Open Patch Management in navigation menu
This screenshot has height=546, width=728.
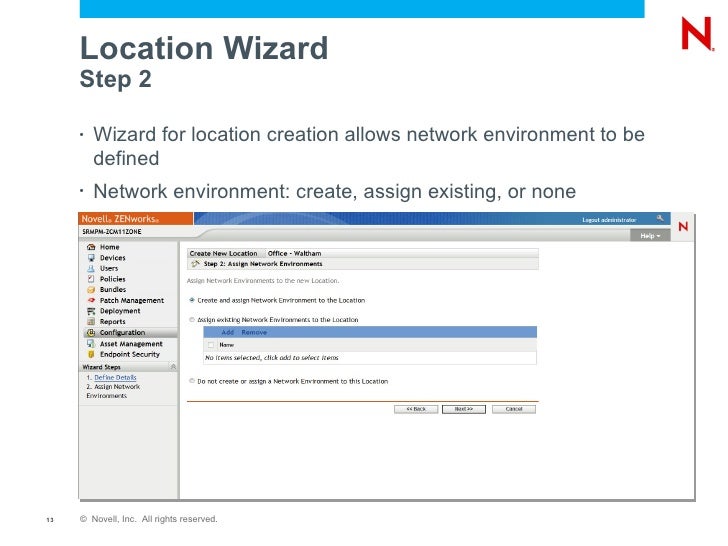[x=132, y=300]
